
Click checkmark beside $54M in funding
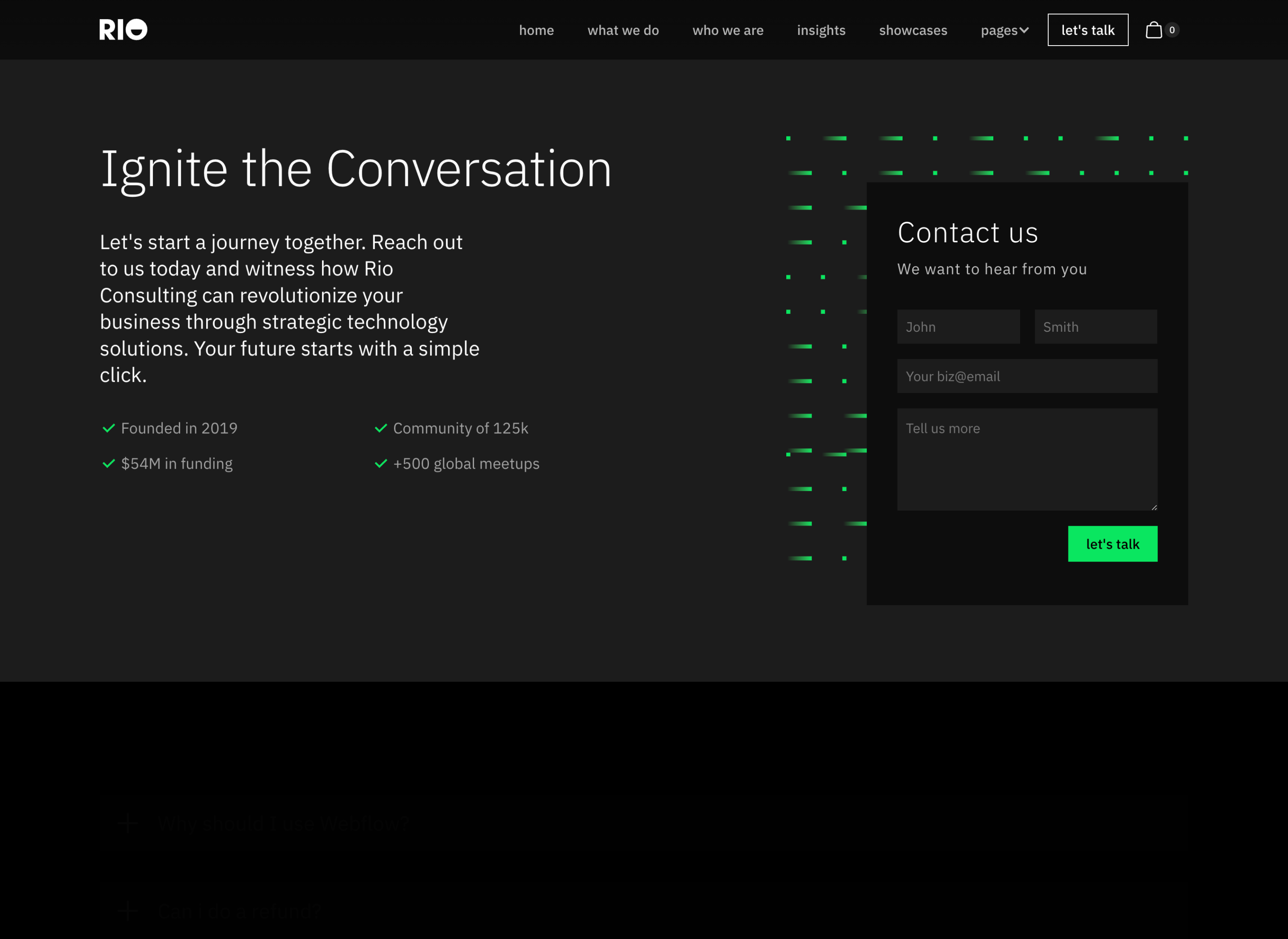(x=109, y=464)
